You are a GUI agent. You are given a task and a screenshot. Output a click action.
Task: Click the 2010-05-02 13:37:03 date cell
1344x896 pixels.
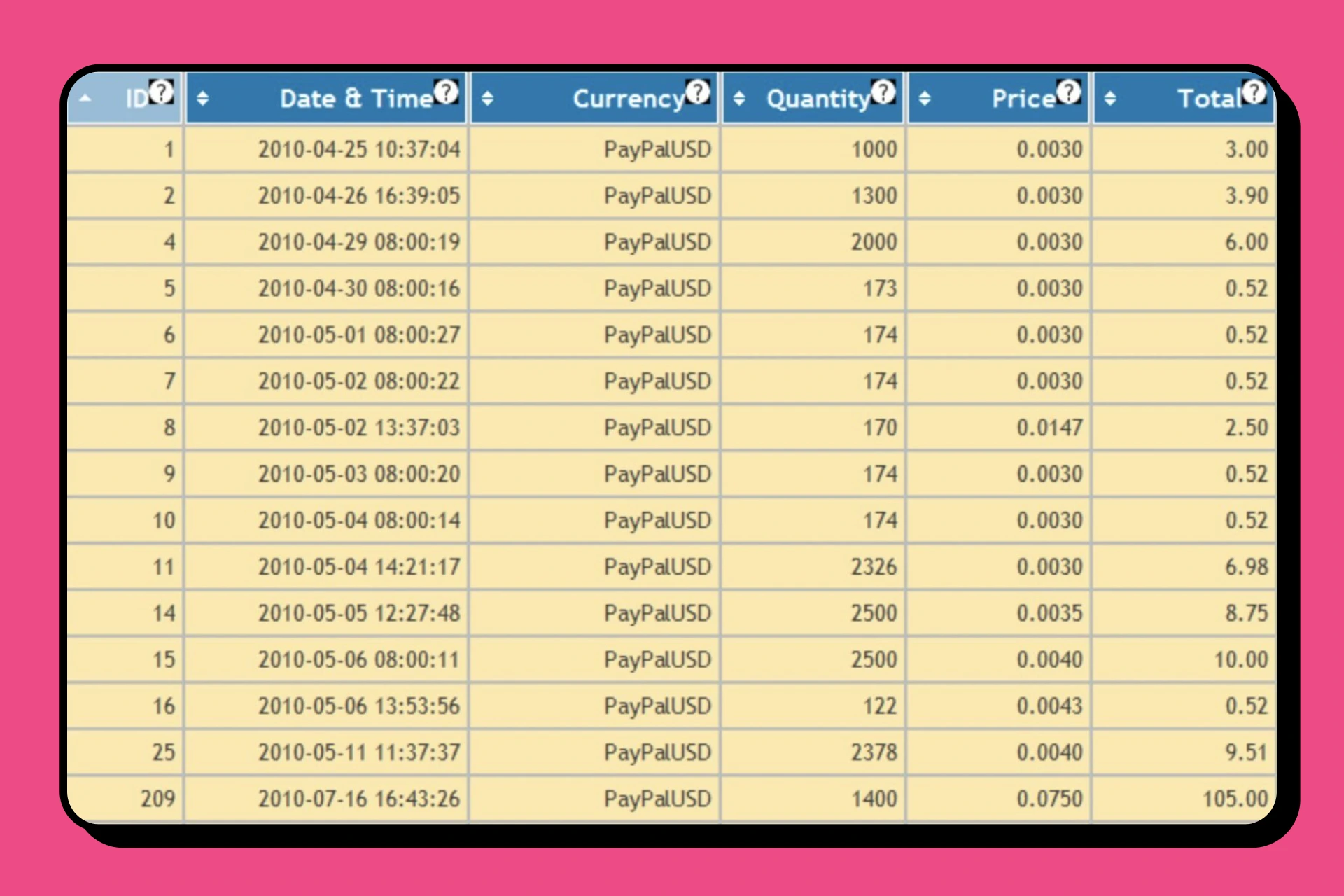pyautogui.click(x=359, y=428)
